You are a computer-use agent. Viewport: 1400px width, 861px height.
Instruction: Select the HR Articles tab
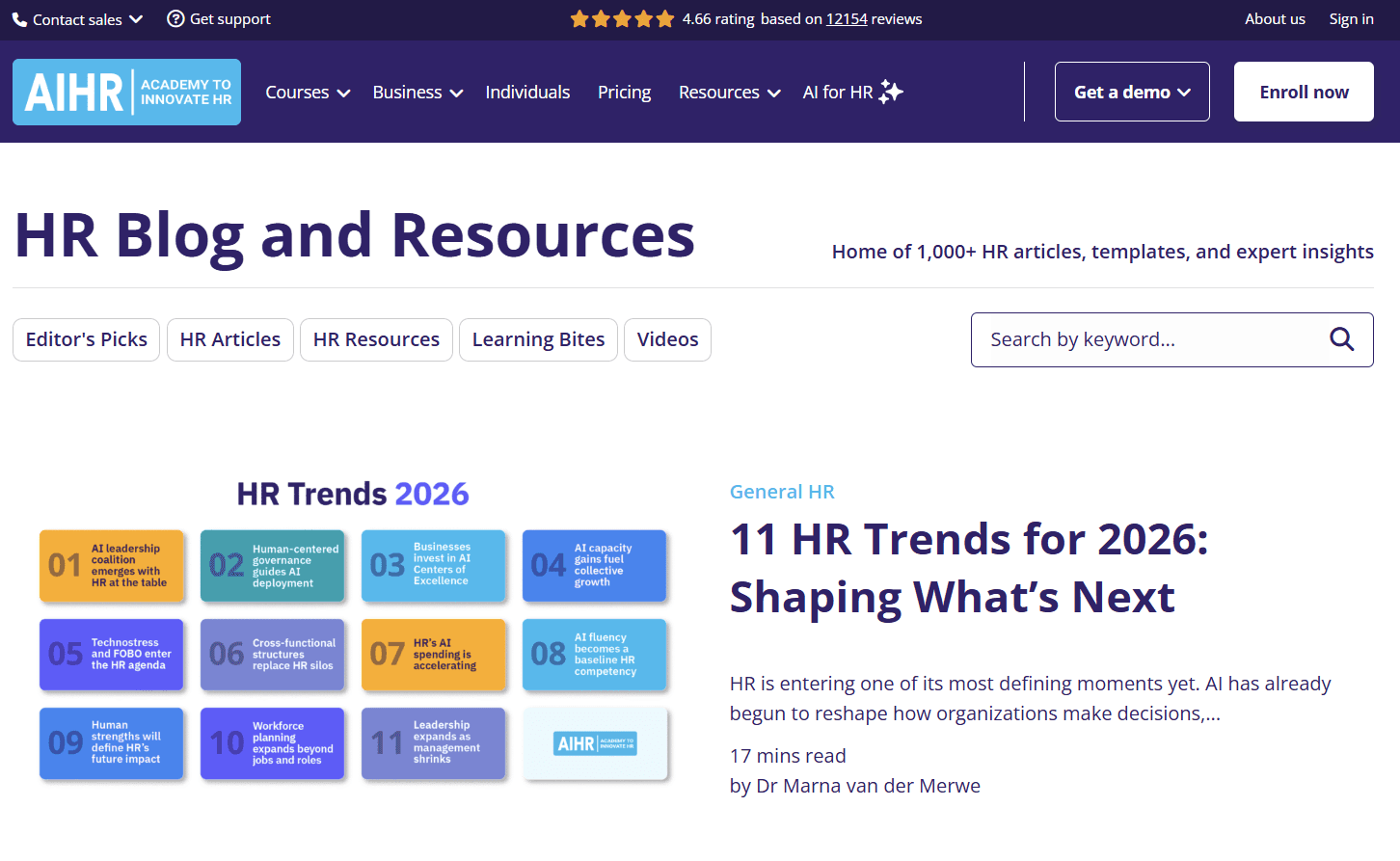(230, 339)
